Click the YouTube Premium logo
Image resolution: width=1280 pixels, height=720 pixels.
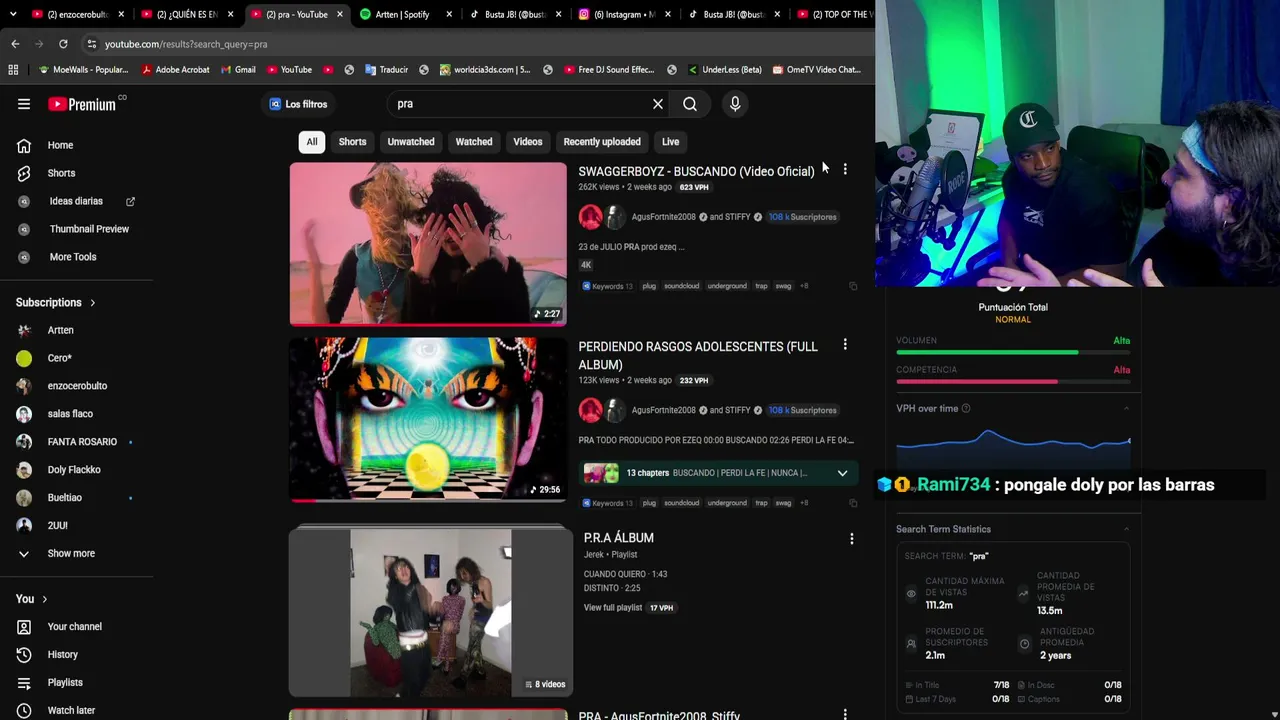pos(82,104)
